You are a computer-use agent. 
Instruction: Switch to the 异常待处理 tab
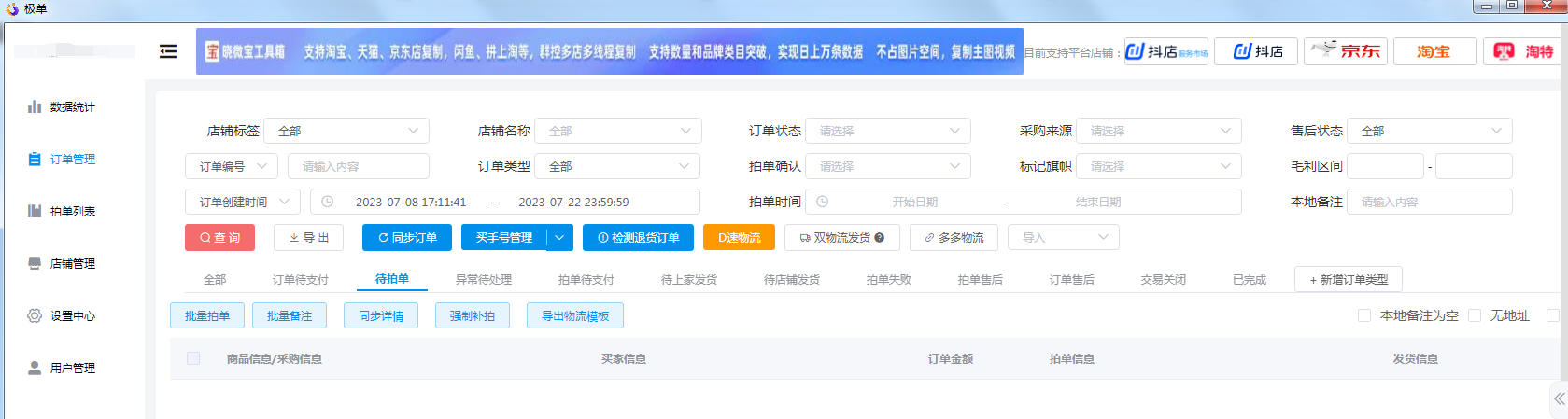point(484,280)
